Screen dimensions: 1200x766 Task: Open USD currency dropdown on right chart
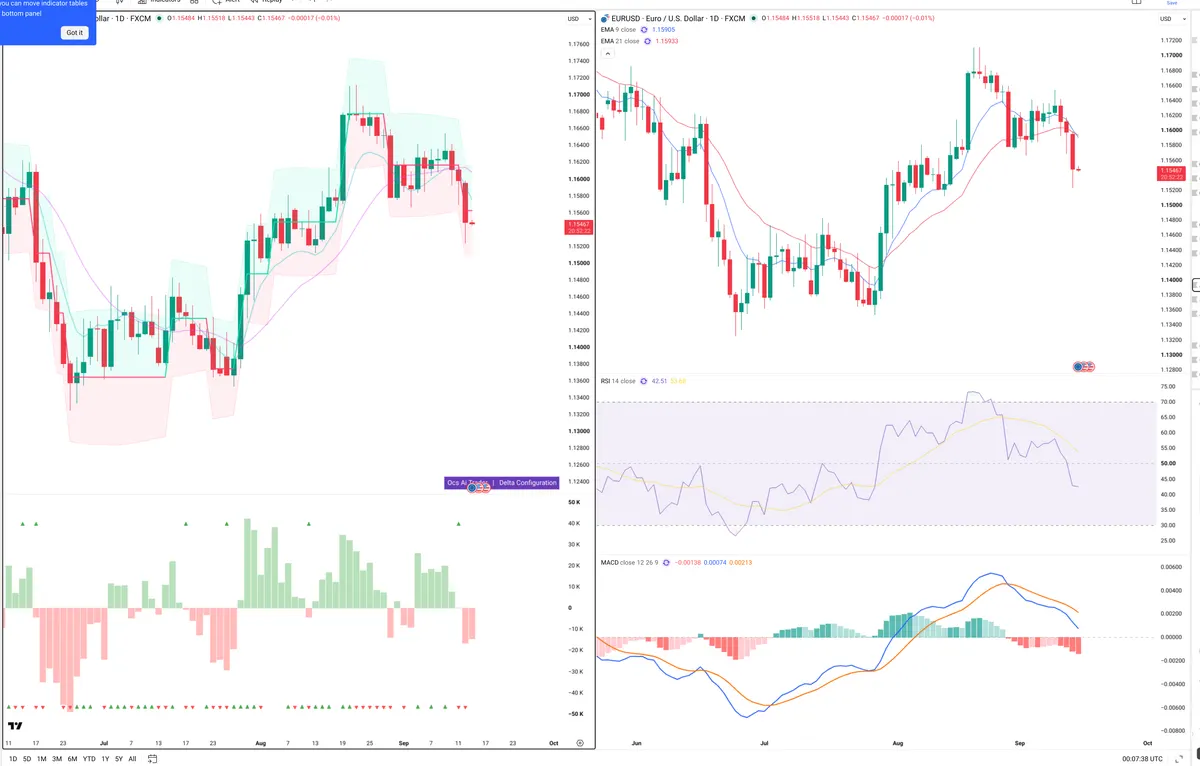click(1173, 19)
